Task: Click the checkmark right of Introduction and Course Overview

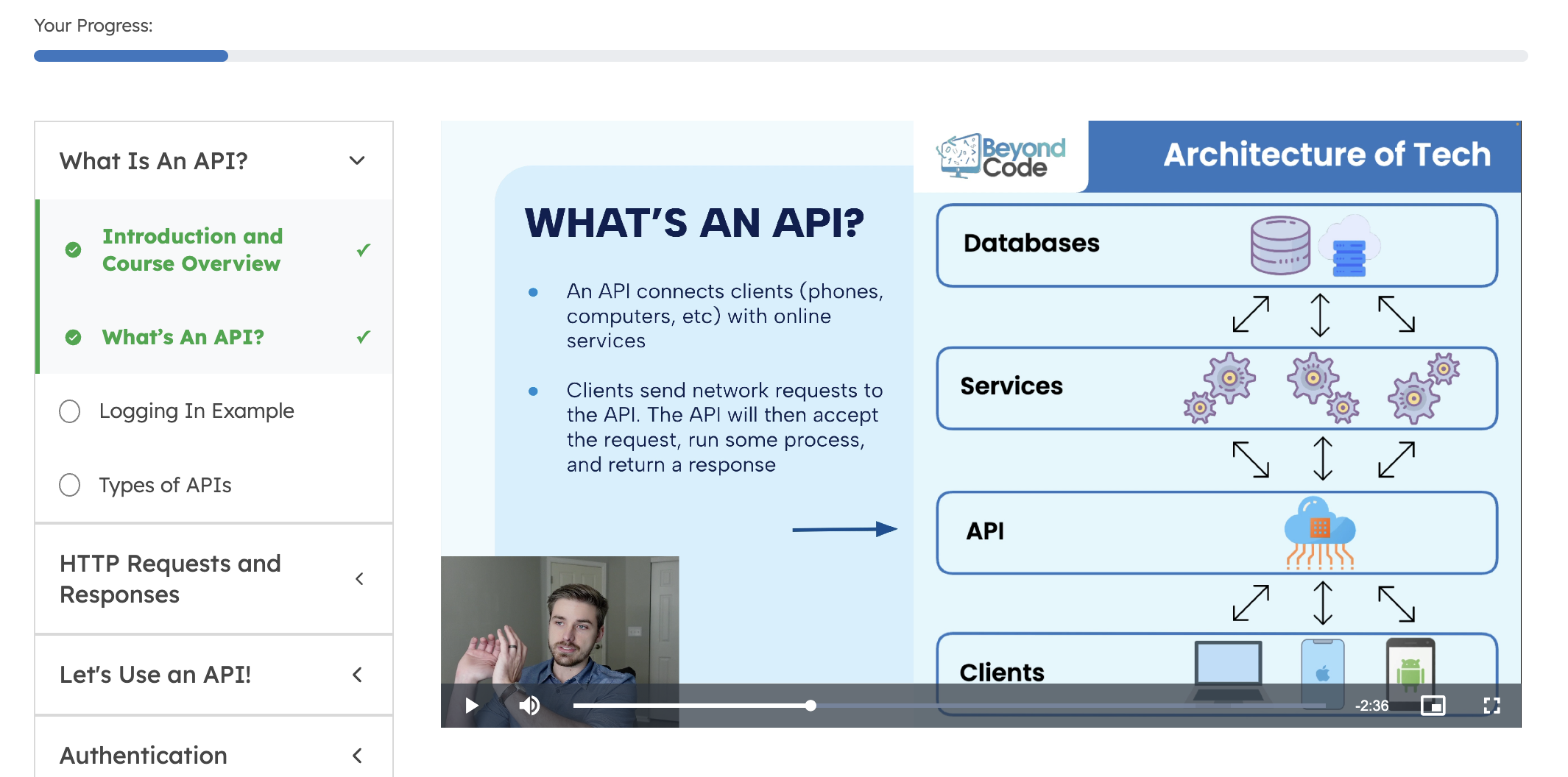Action: coord(363,250)
